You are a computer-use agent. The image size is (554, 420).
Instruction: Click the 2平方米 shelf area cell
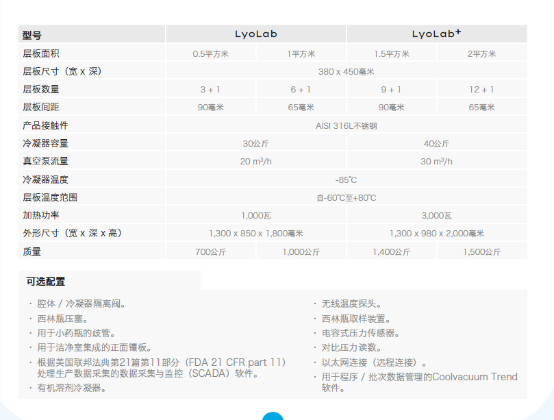coord(482,54)
